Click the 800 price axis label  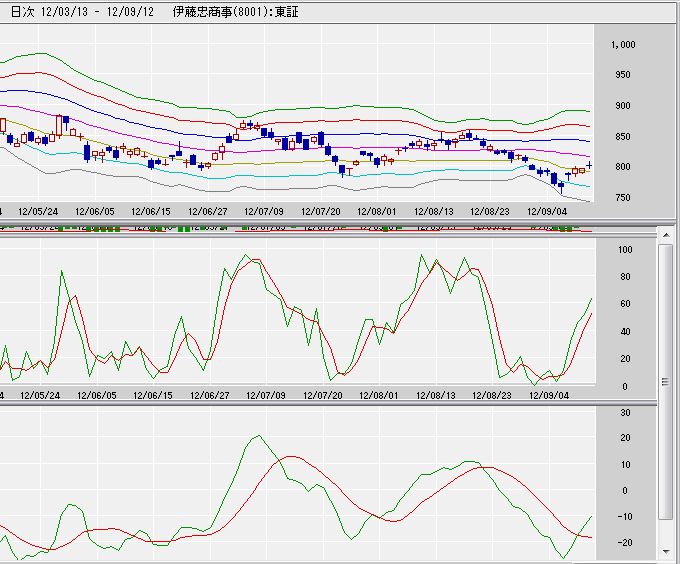(623, 166)
